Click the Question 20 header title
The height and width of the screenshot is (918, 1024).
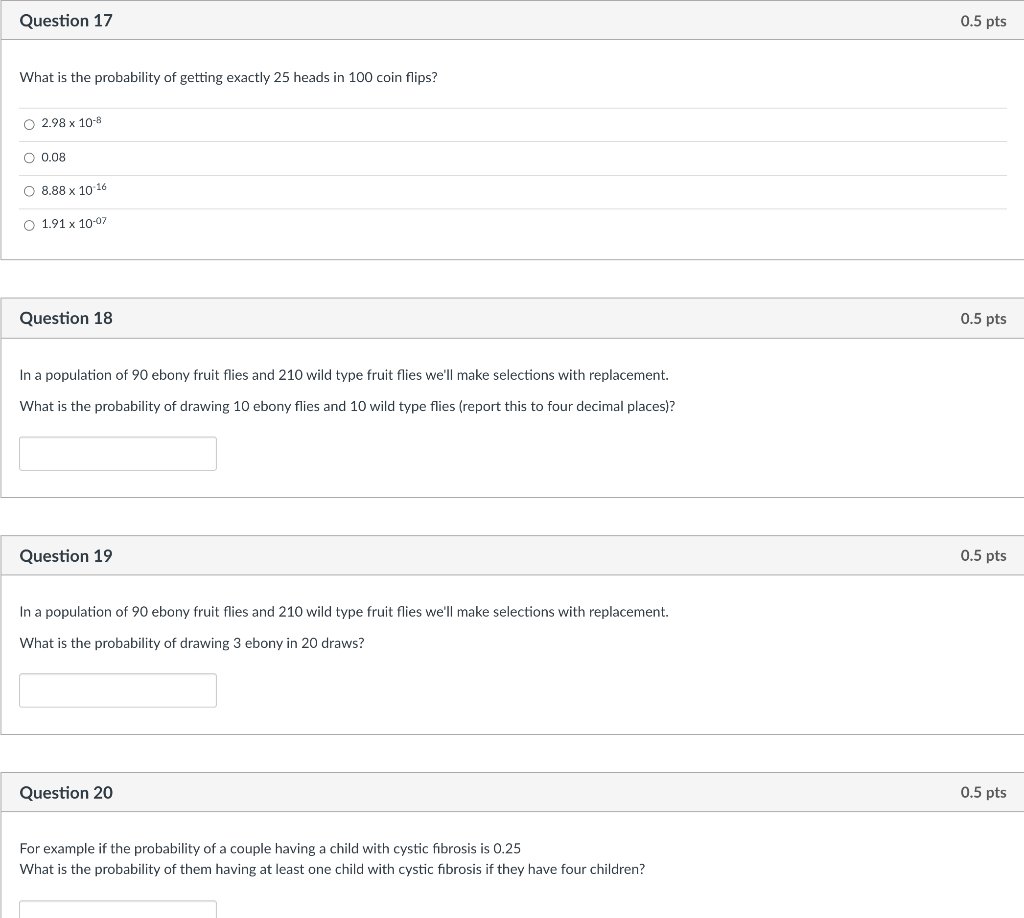coord(66,793)
